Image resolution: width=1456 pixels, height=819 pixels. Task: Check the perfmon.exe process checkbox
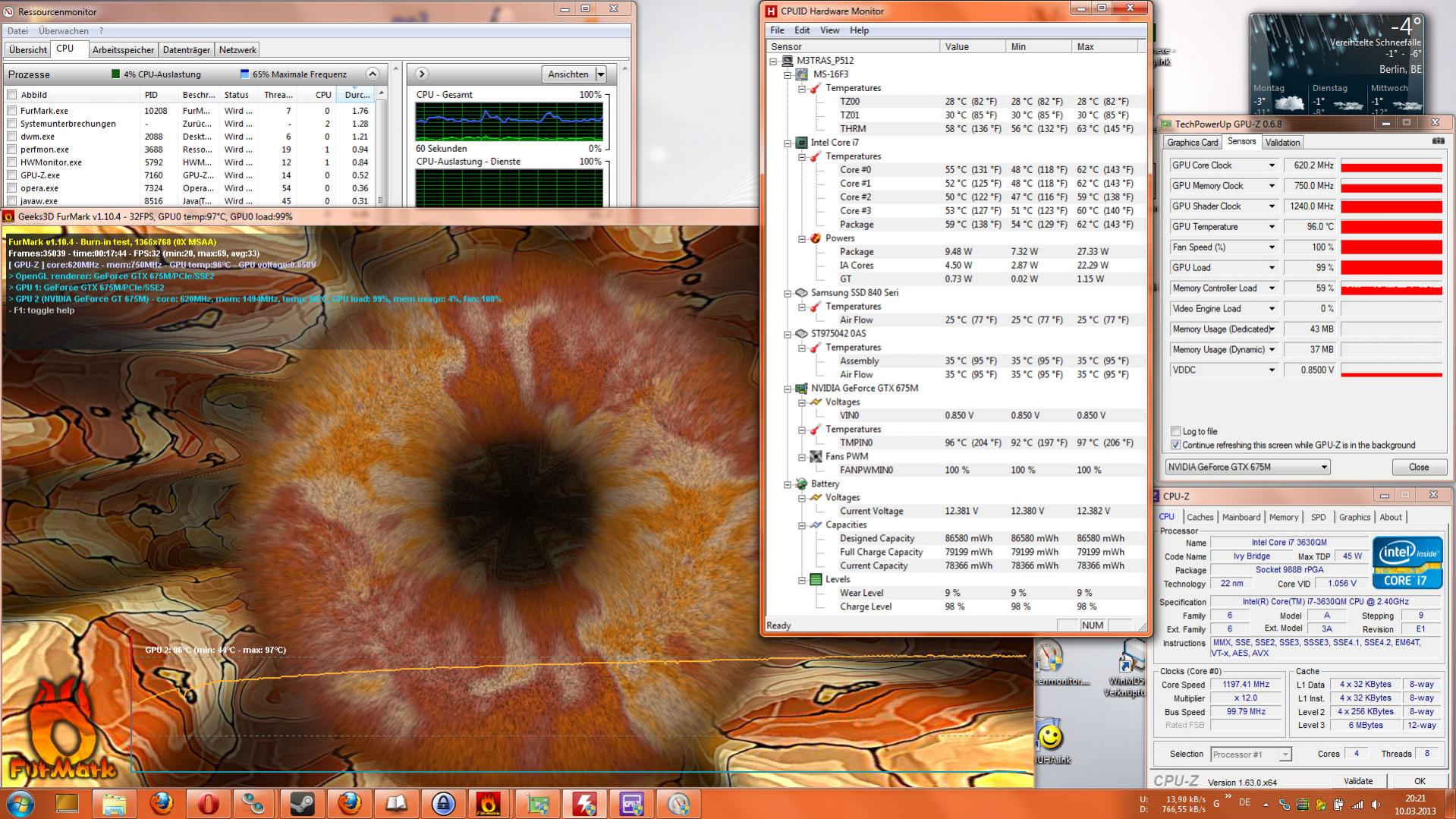(x=11, y=150)
